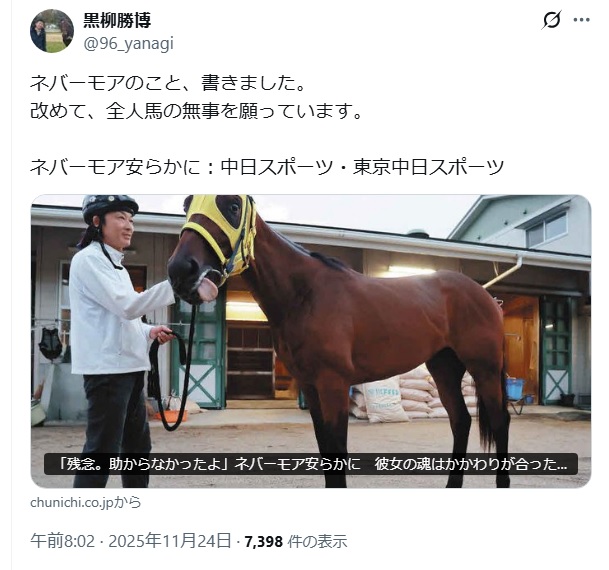Open the 黒柳勝博 display name

117,20
